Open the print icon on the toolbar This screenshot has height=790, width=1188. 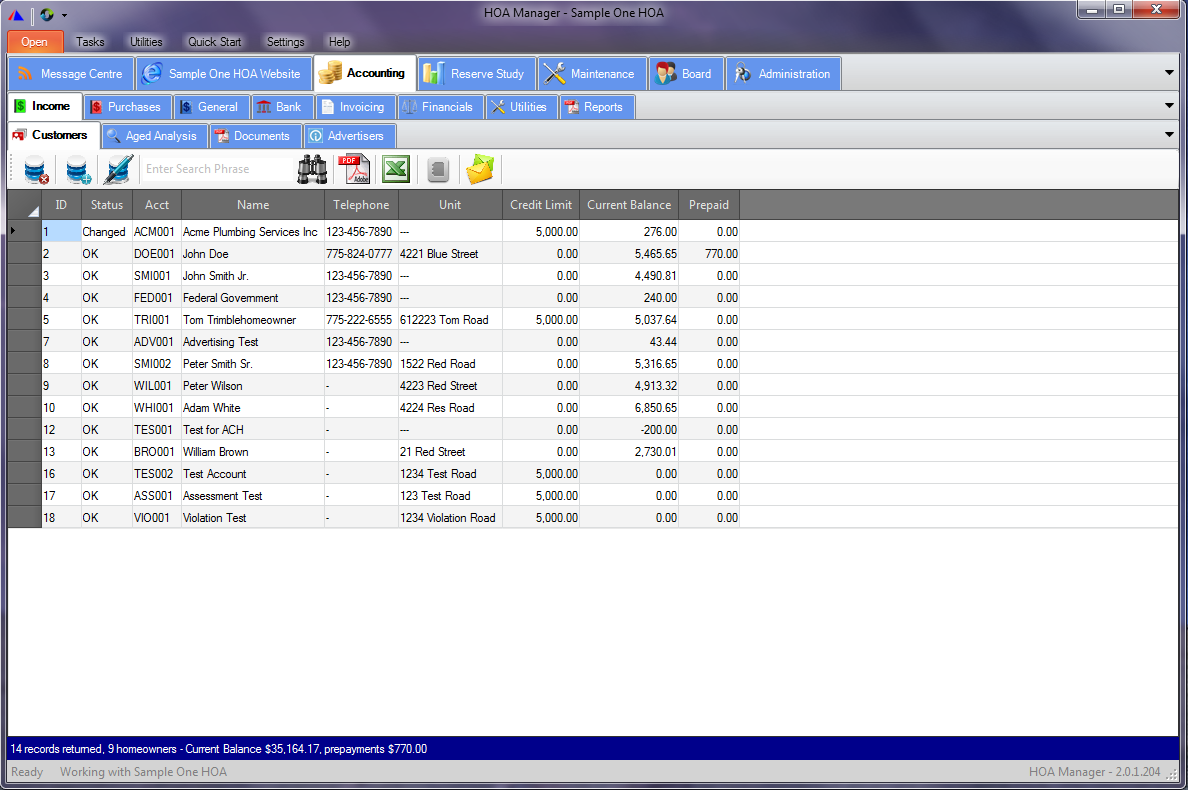tap(438, 169)
